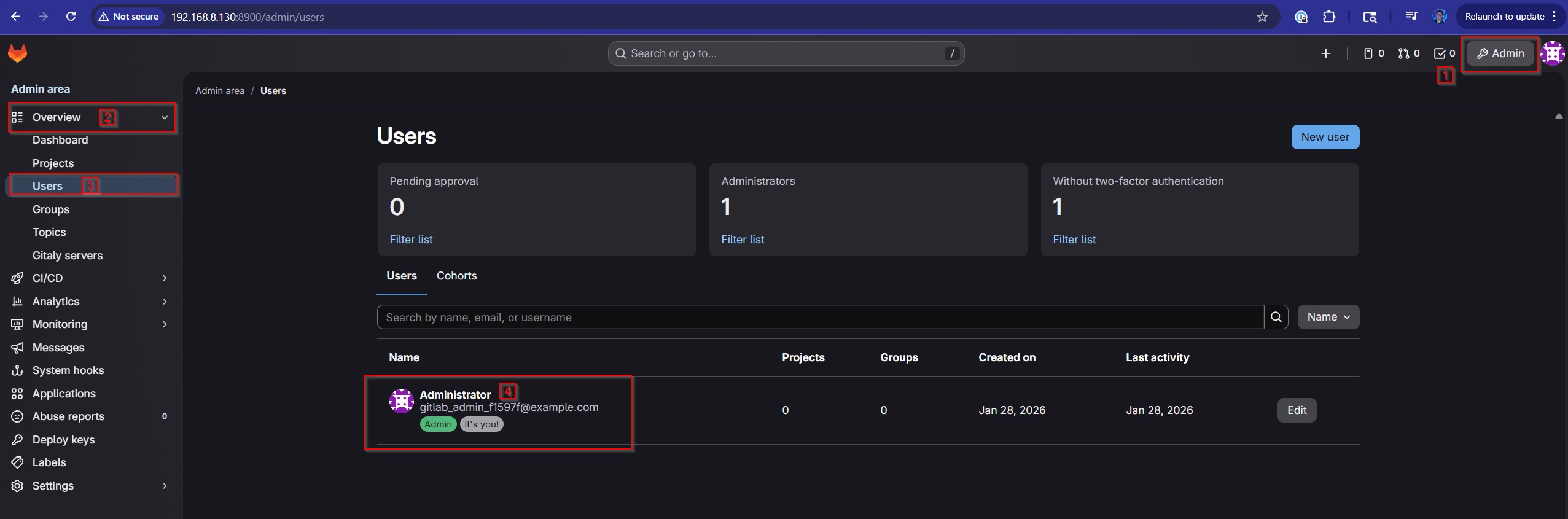Click the Created on Jan 28, 2026 cell

pyautogui.click(x=1012, y=410)
